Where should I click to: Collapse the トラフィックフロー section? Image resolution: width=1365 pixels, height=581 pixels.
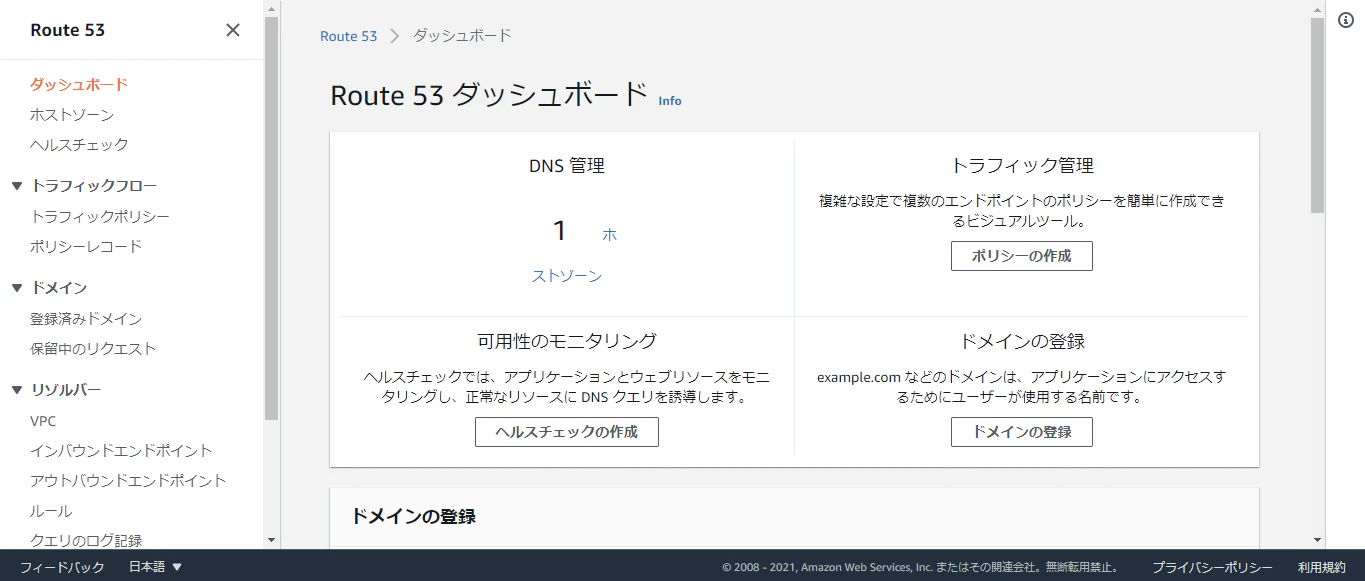pos(16,186)
